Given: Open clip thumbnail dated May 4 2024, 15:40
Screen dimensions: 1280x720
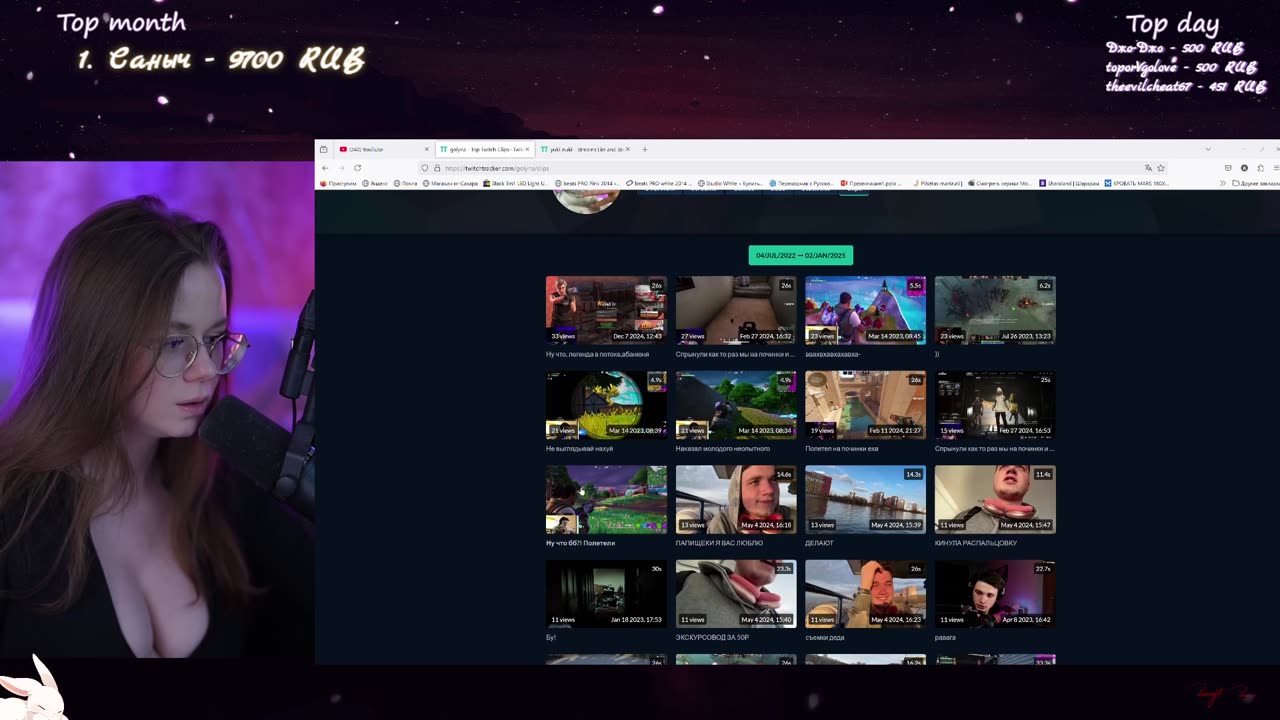Looking at the screenshot, I should click(736, 594).
